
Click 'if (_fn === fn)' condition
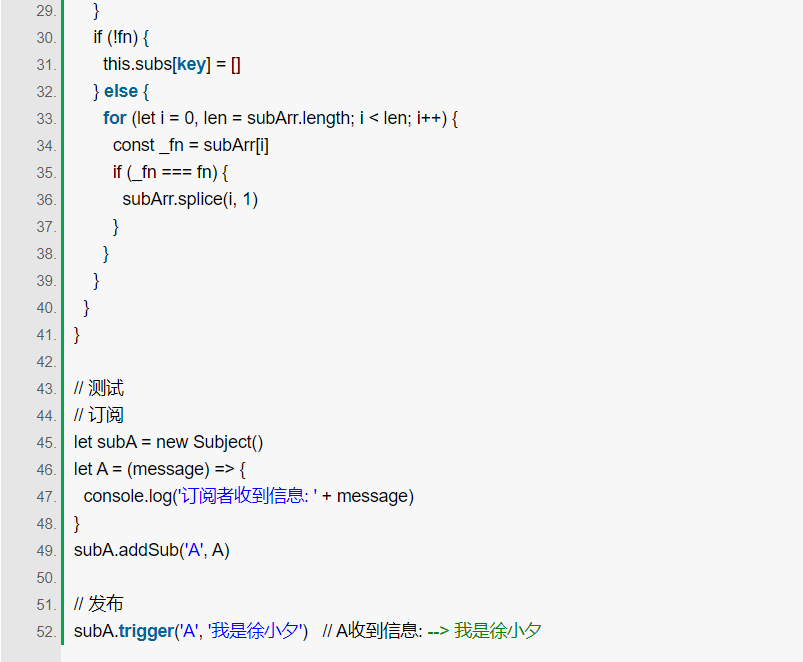[x=171, y=172]
